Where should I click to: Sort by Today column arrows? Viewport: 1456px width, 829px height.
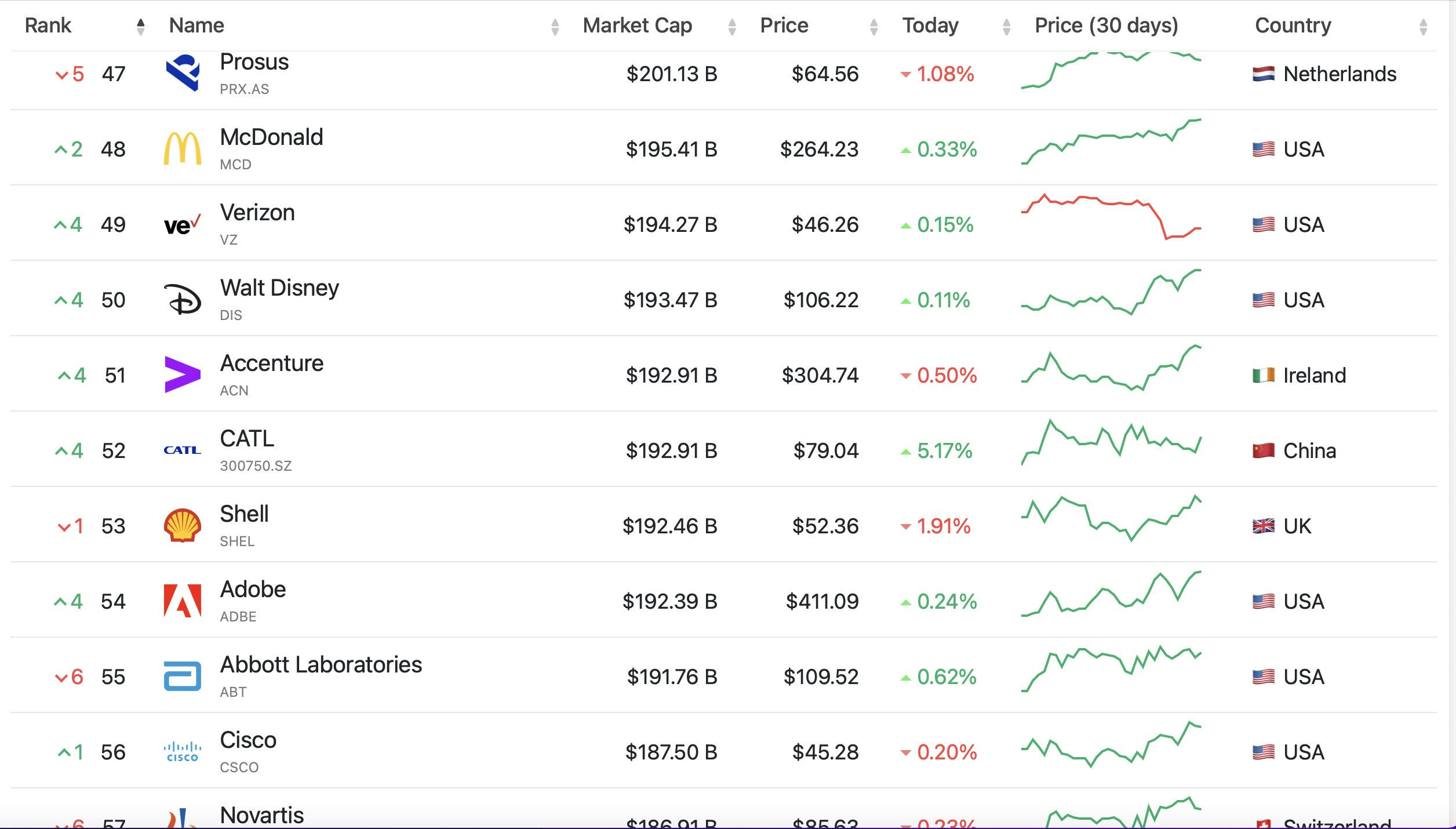point(1007,26)
